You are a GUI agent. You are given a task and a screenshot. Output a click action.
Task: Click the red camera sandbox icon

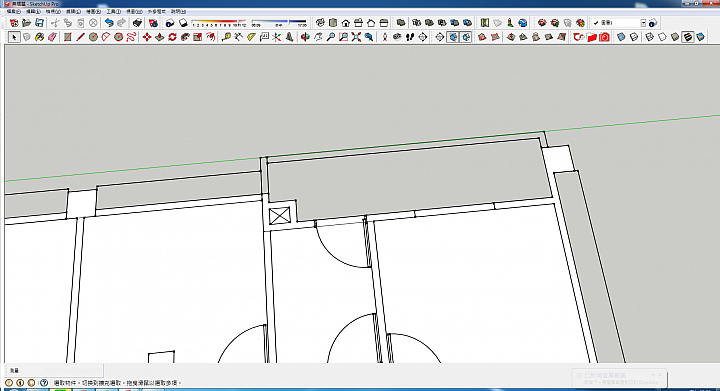tap(604, 37)
